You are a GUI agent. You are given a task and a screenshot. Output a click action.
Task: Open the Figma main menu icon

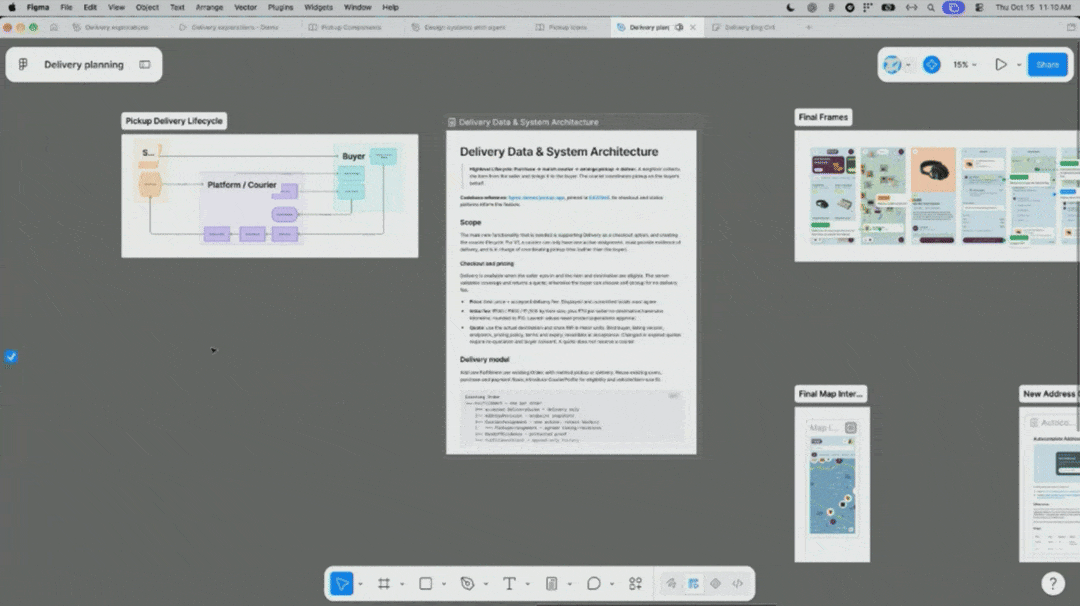click(x=23, y=64)
